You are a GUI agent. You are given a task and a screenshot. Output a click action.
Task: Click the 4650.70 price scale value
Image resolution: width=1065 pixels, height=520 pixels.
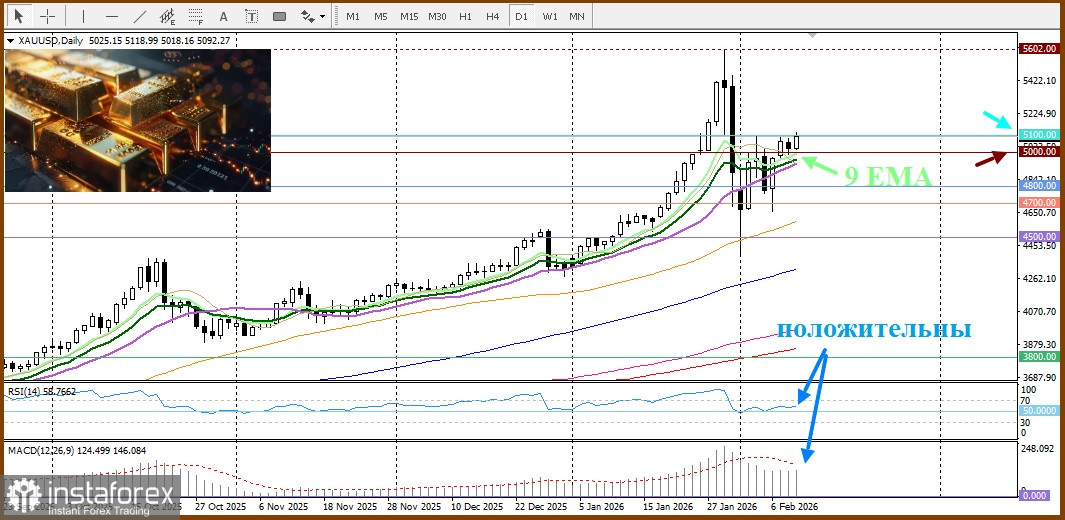pos(1039,212)
